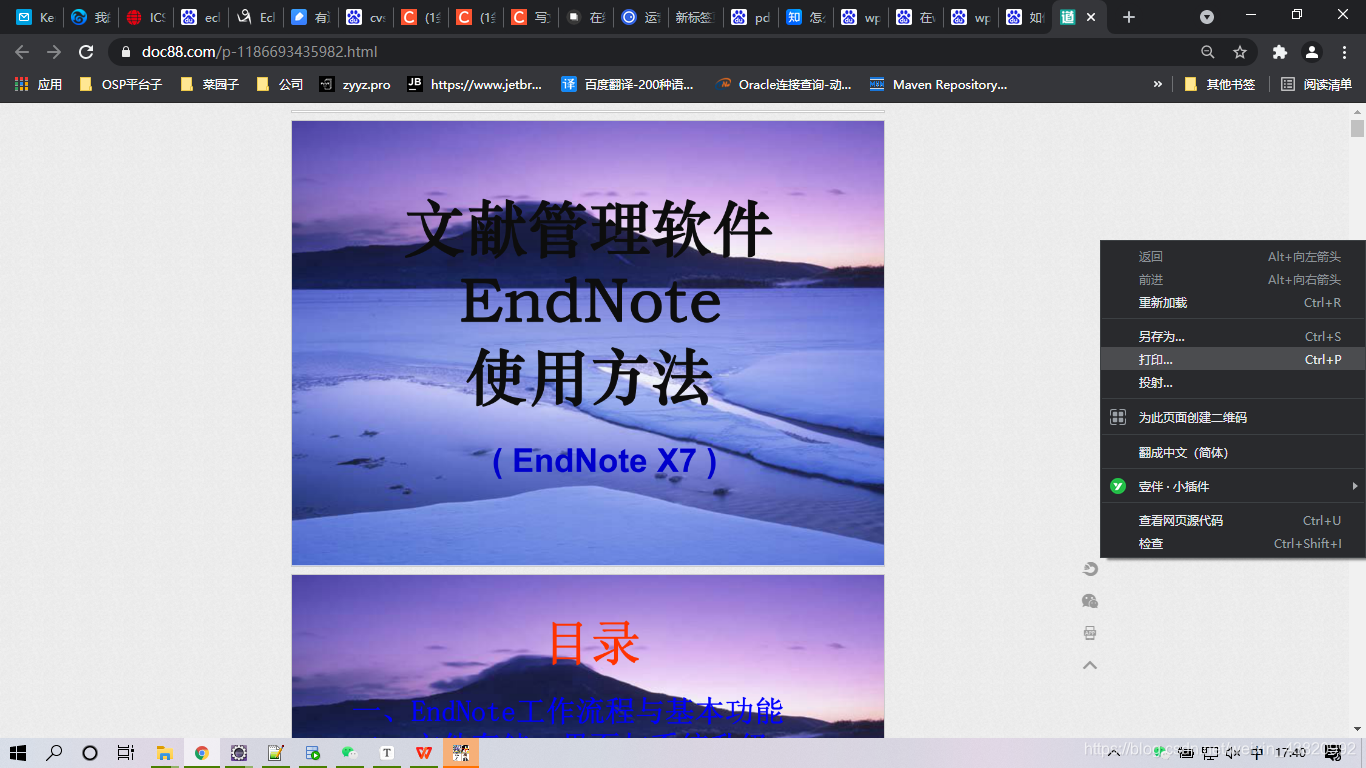The height and width of the screenshot is (768, 1366).
Task: Select 投射... from the context menu
Action: (1232, 382)
